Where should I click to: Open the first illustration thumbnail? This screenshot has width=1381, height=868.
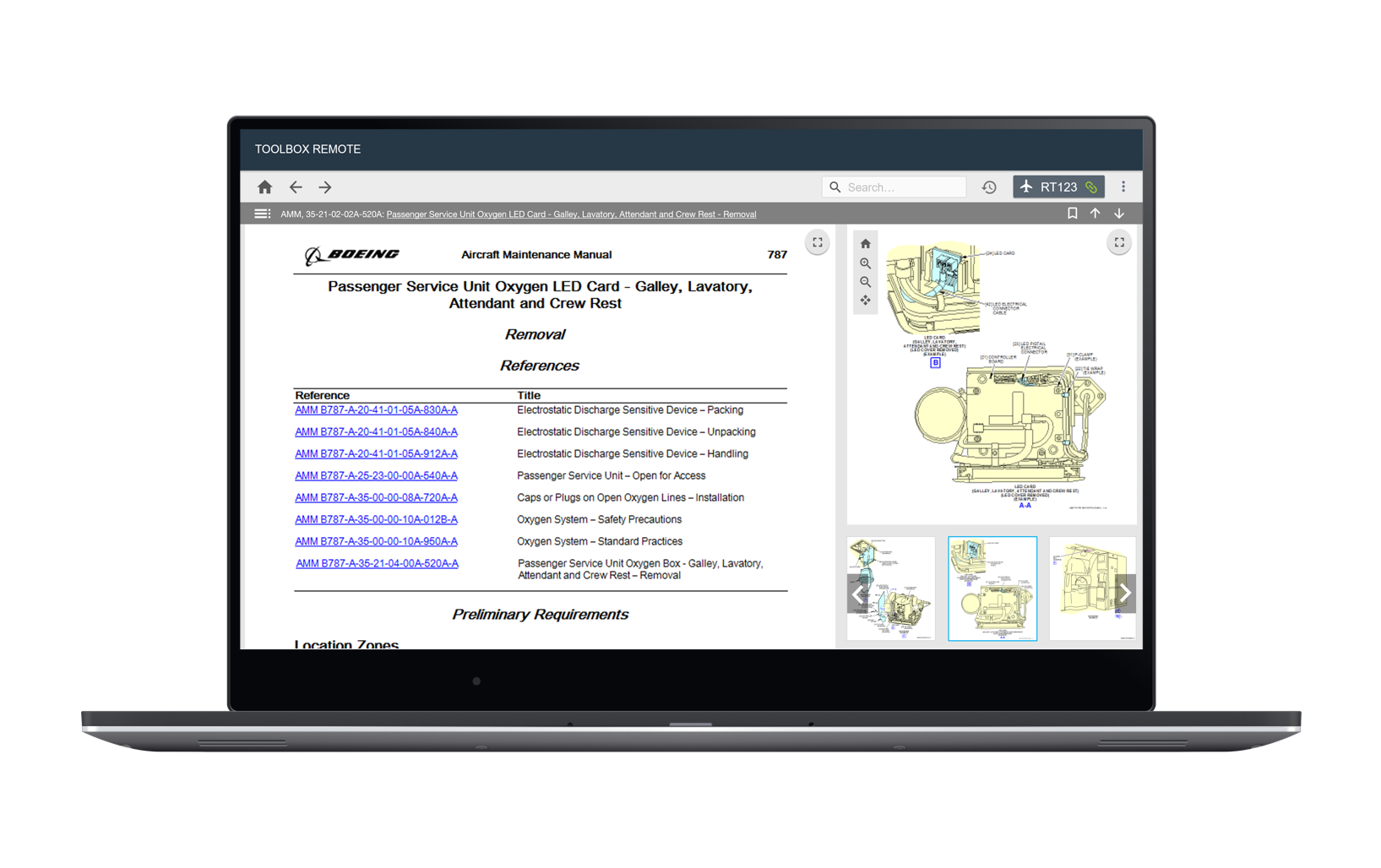[x=891, y=589]
